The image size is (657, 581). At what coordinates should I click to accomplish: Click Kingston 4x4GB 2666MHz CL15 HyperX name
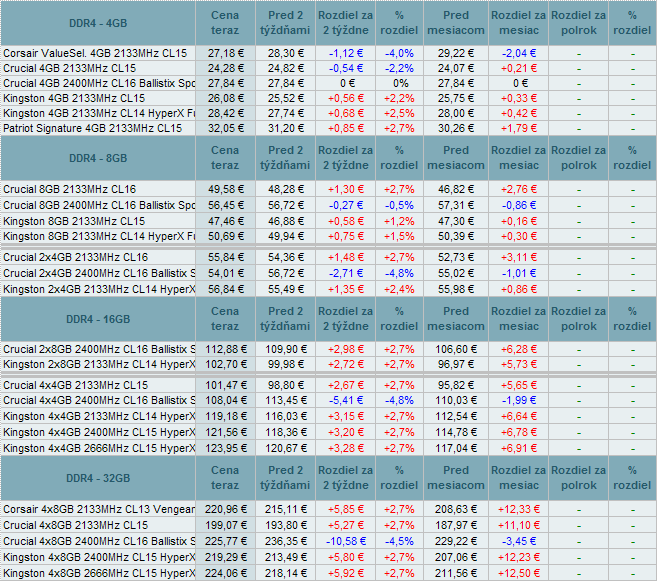99,448
